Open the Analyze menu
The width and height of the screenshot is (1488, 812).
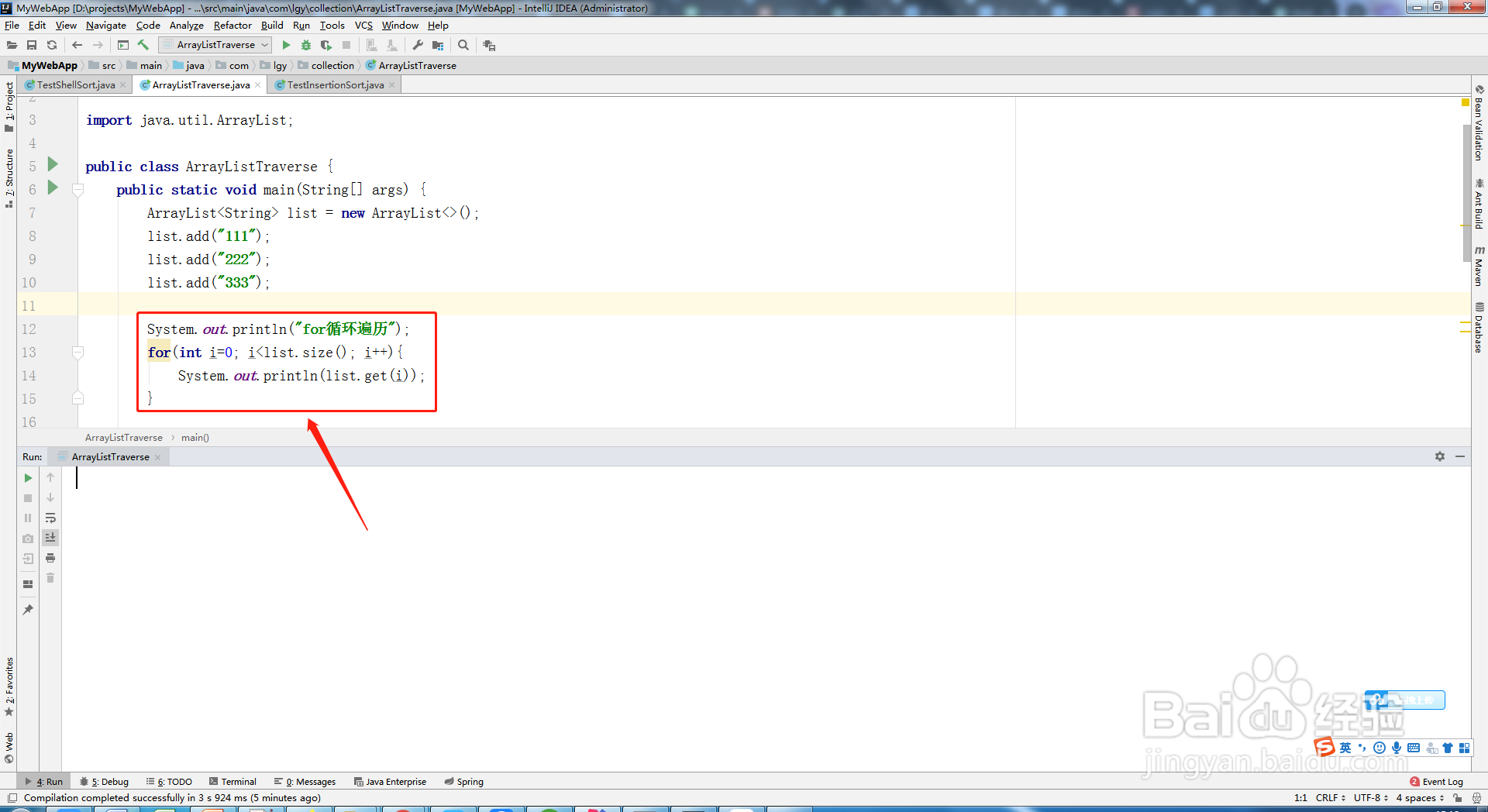tap(186, 26)
